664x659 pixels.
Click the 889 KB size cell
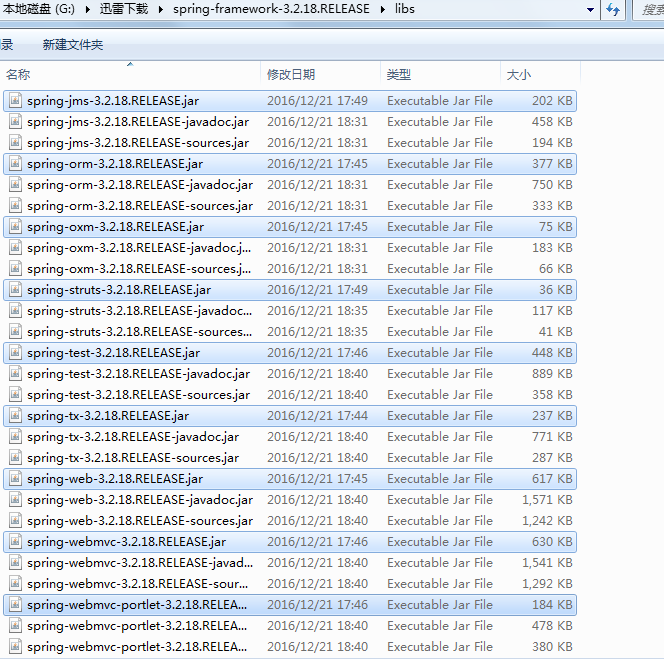(552, 374)
